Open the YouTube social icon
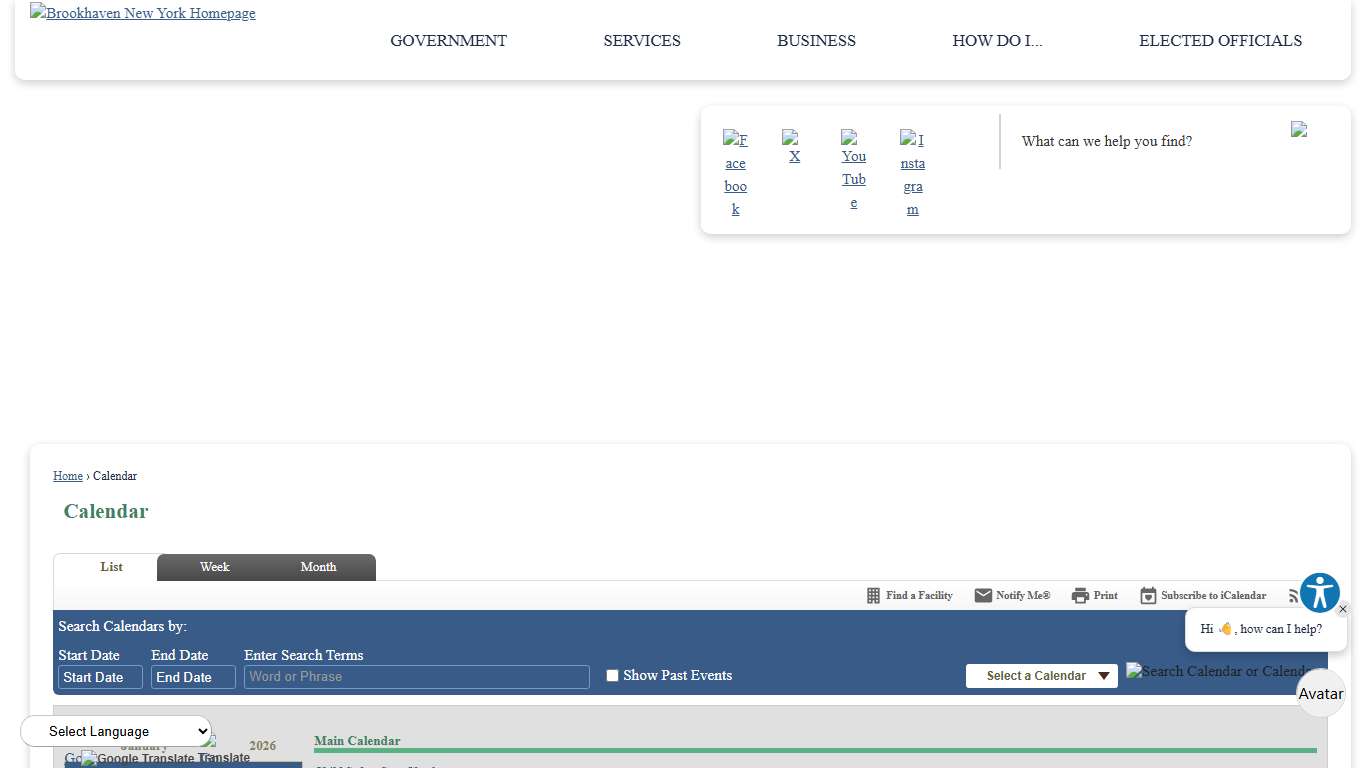The width and height of the screenshot is (1366, 768). [853, 170]
